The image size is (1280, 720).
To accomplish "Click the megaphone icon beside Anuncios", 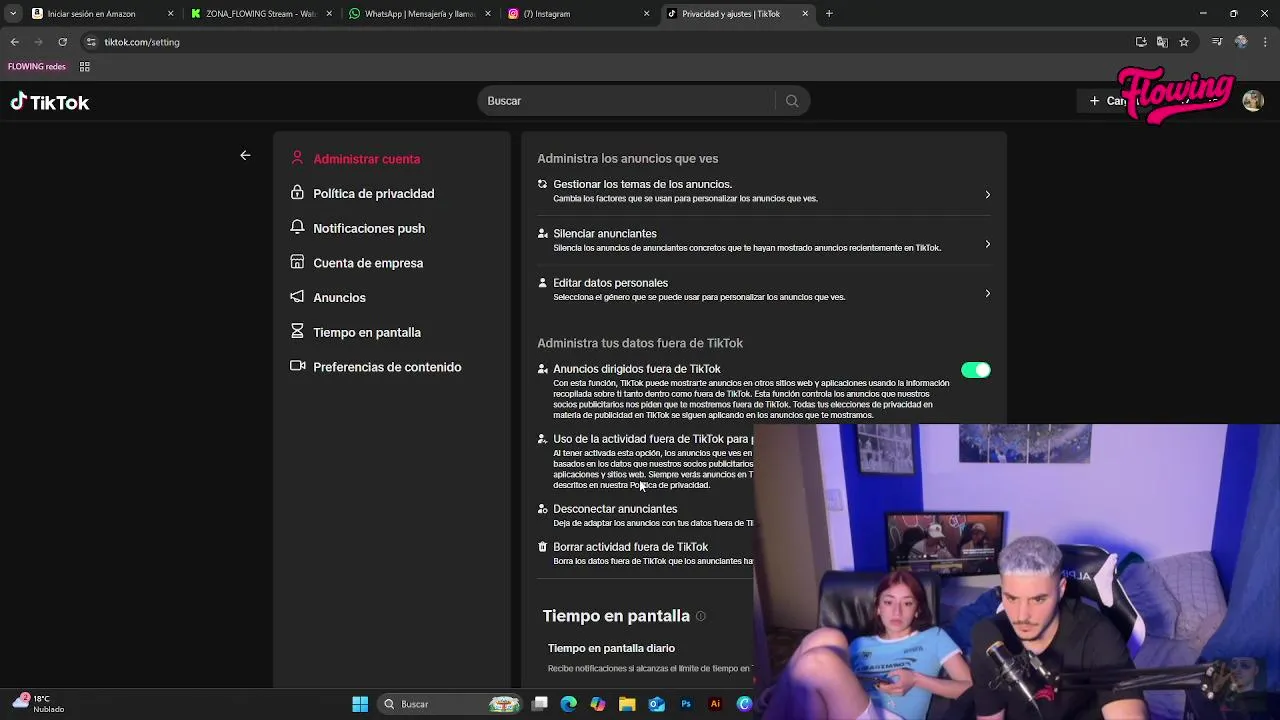I will 297,297.
